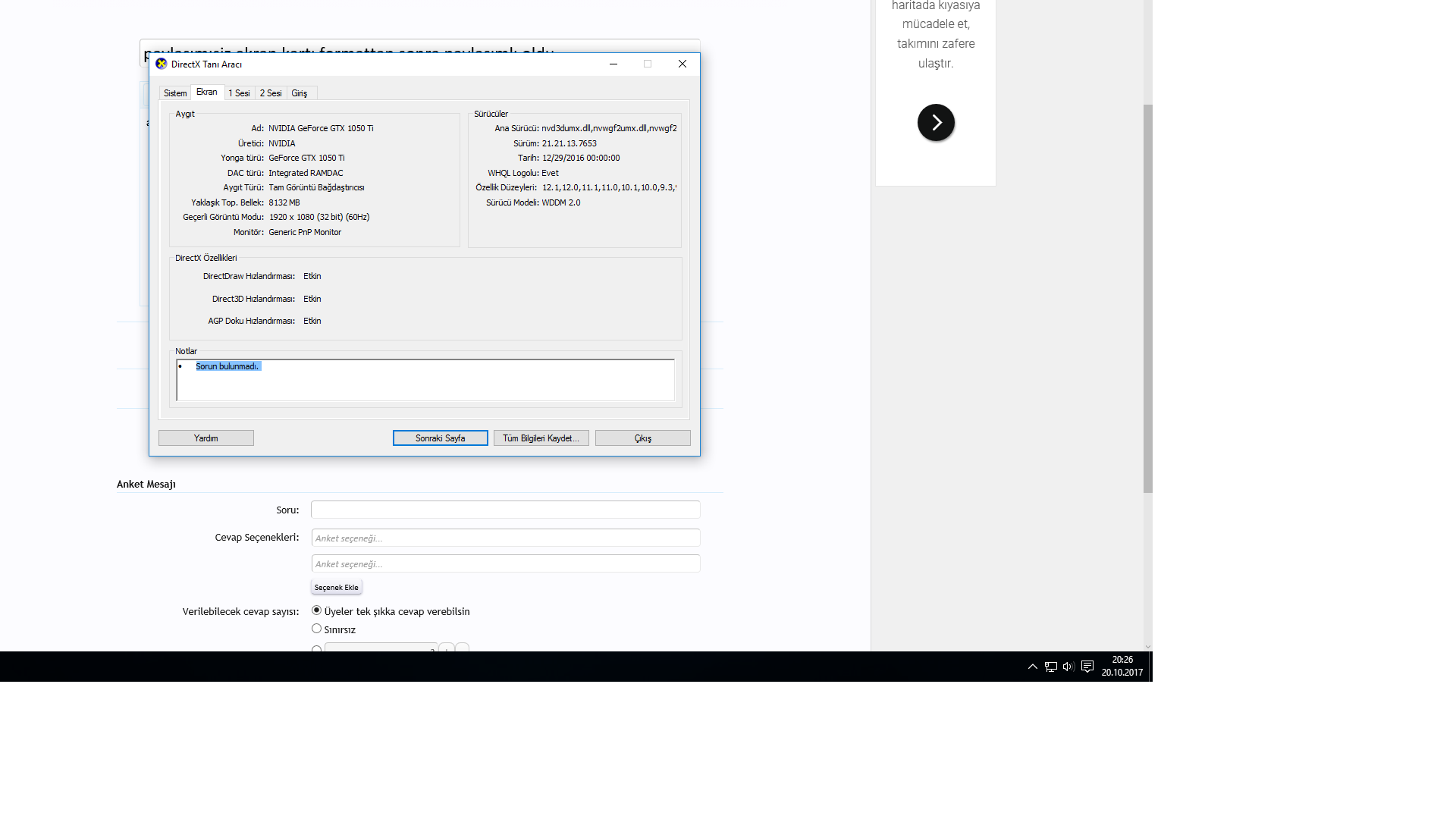Image resolution: width=1456 pixels, height=819 pixels.
Task: Select the Sınırsız radio option
Action: pyautogui.click(x=317, y=629)
